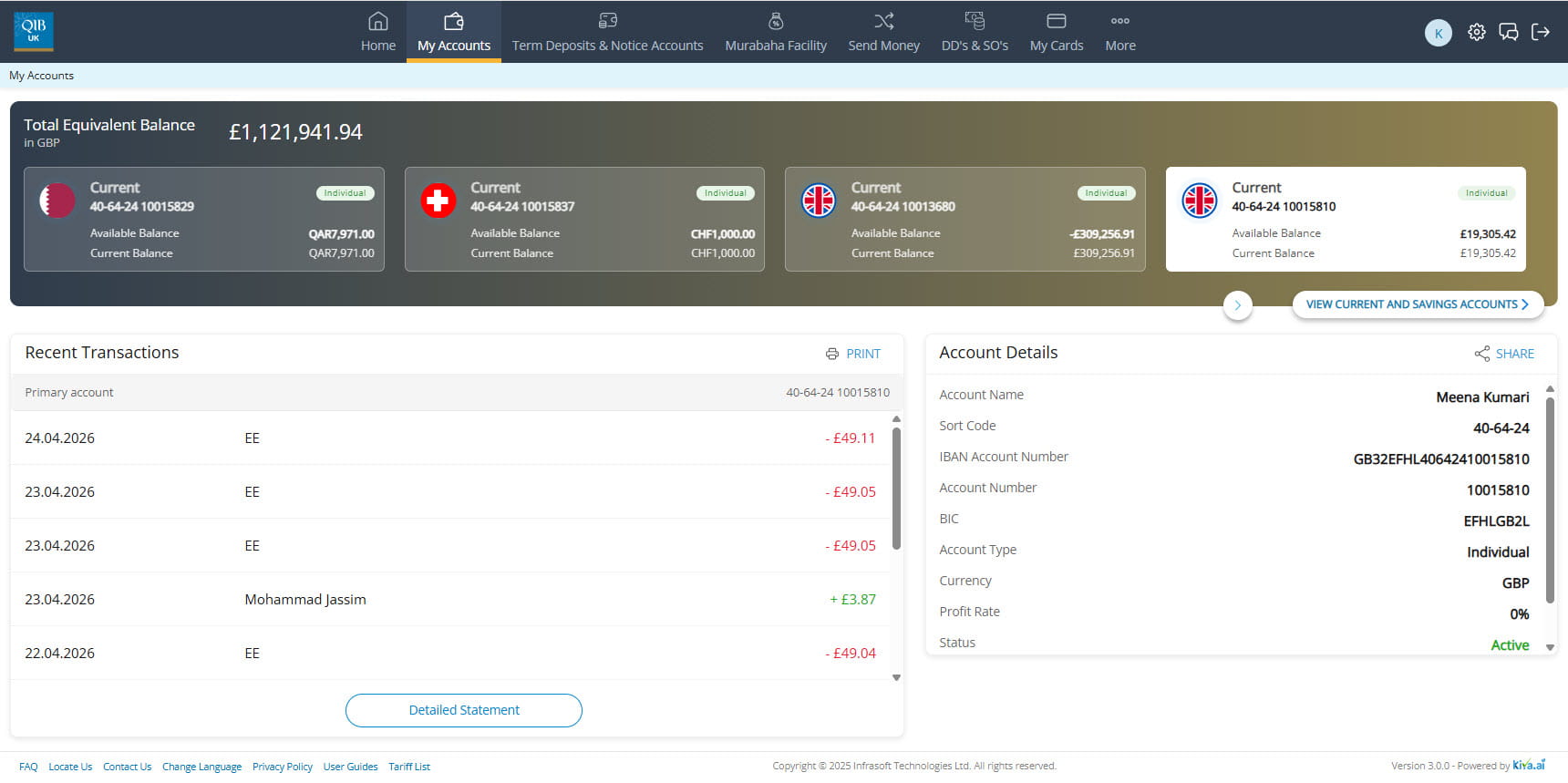Click the printer icon beside PRINT

832,354
